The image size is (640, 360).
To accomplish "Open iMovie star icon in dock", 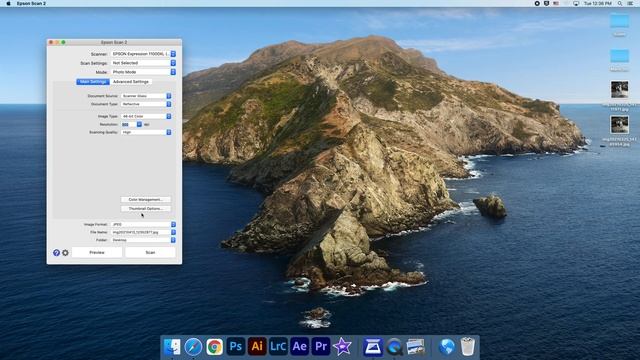I will pos(342,347).
